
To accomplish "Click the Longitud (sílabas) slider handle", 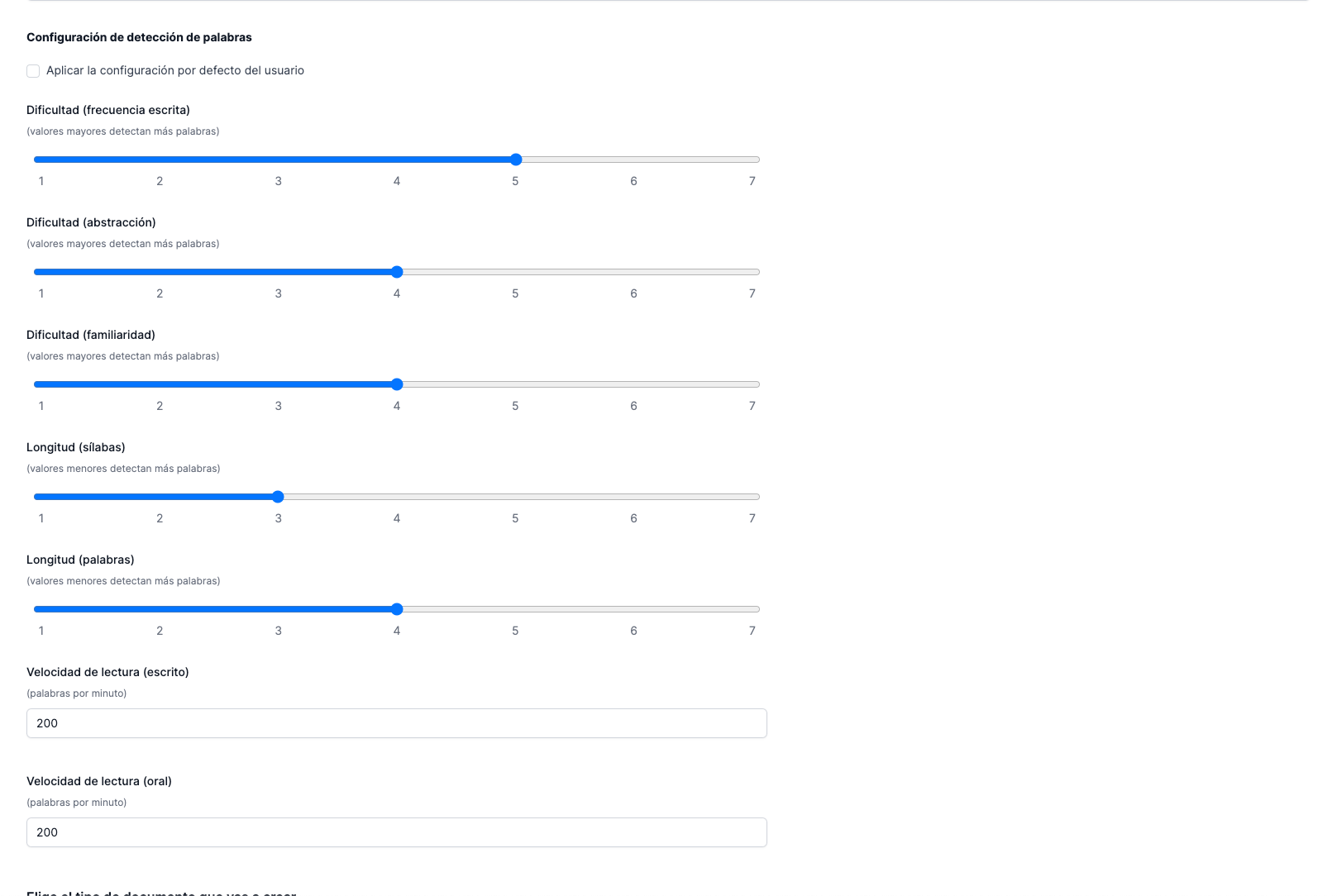I will point(278,497).
